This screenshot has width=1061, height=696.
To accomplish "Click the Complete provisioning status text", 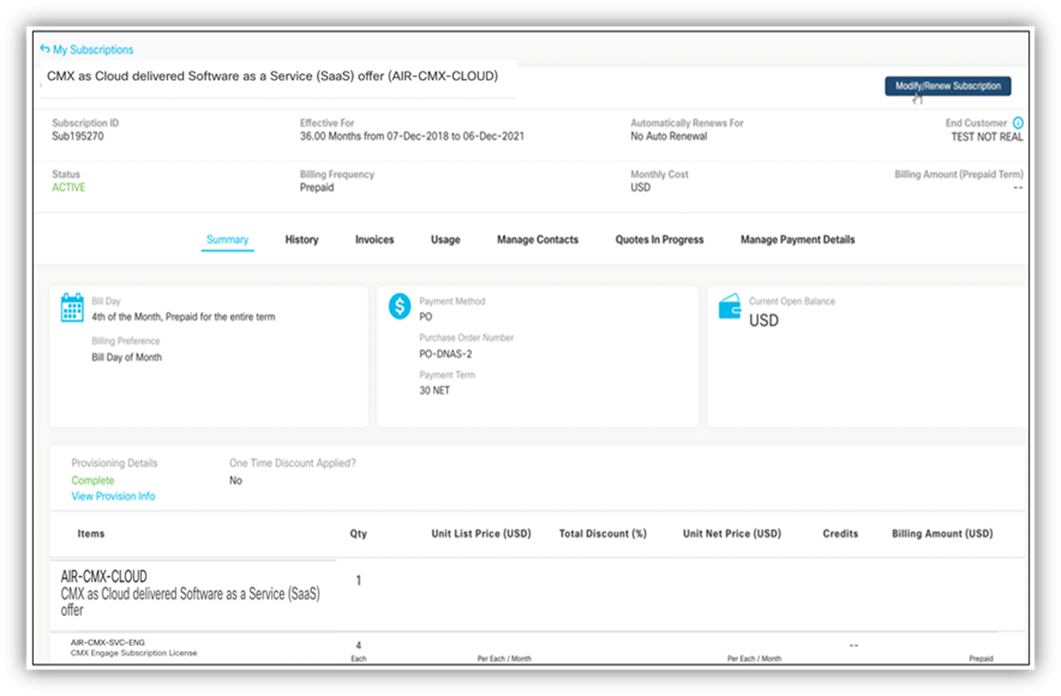I will (x=93, y=480).
